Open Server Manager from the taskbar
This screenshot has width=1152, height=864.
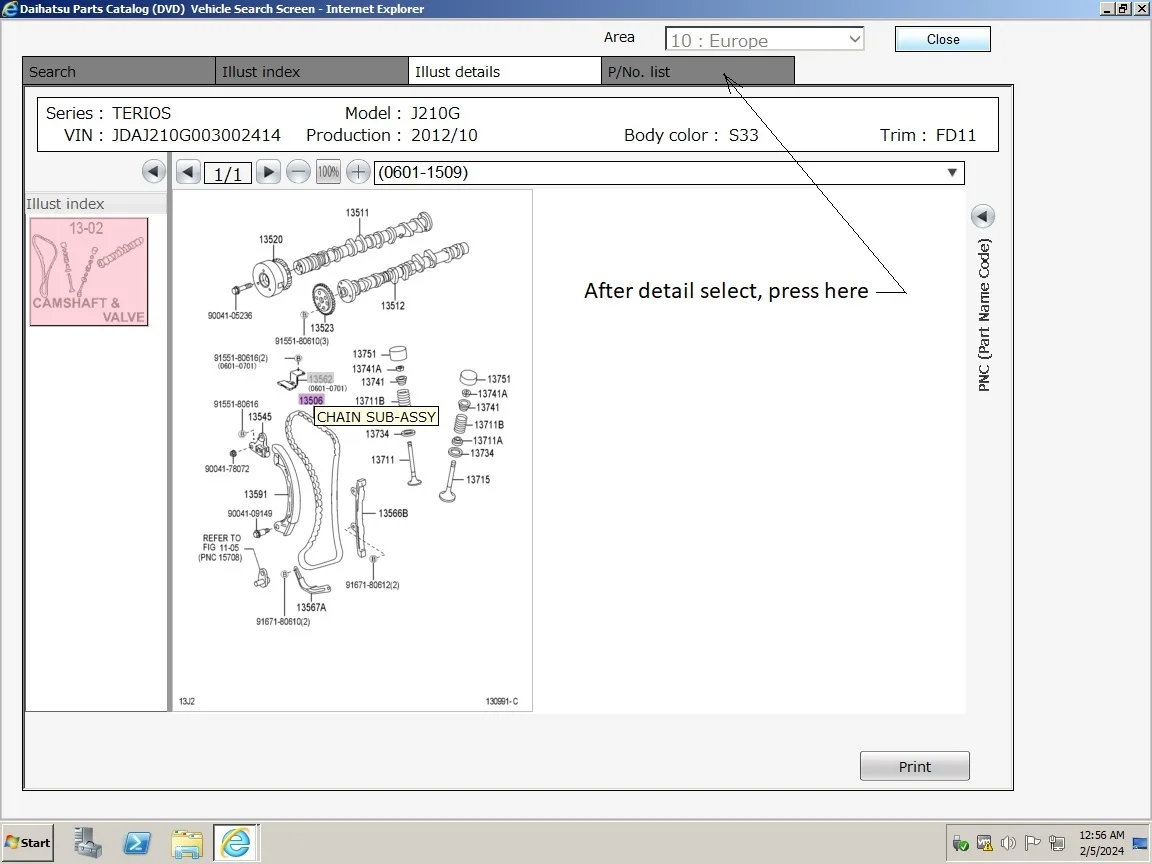coord(88,843)
